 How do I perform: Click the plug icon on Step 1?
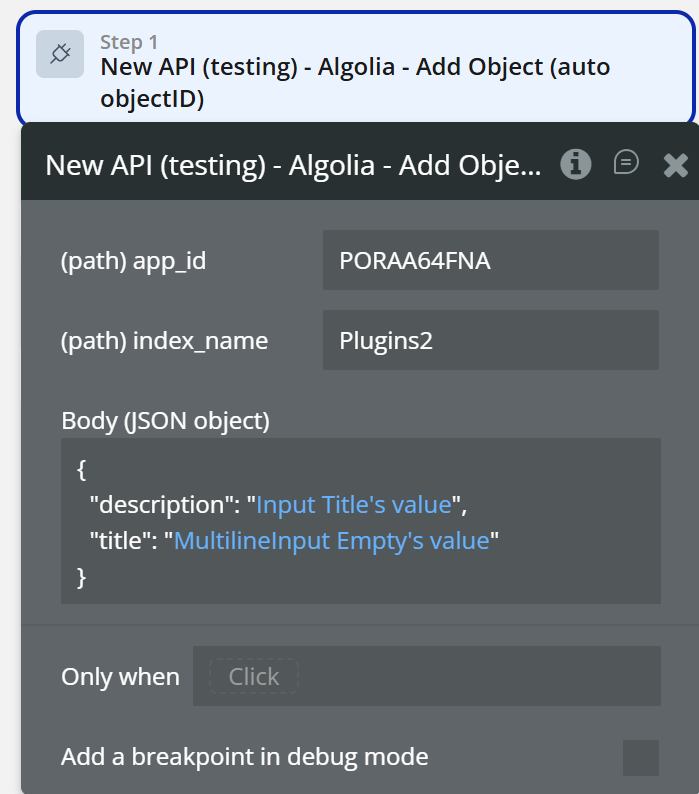(60, 54)
